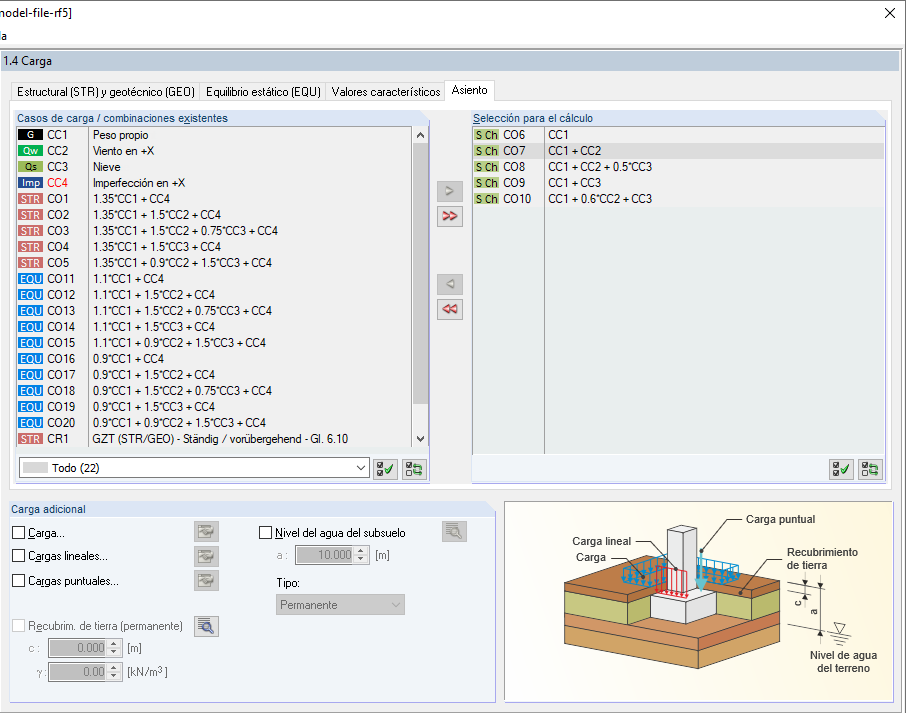The image size is (906, 713).
Task: Switch to Equilibrio estático (EQU) tab
Action: pos(263,92)
